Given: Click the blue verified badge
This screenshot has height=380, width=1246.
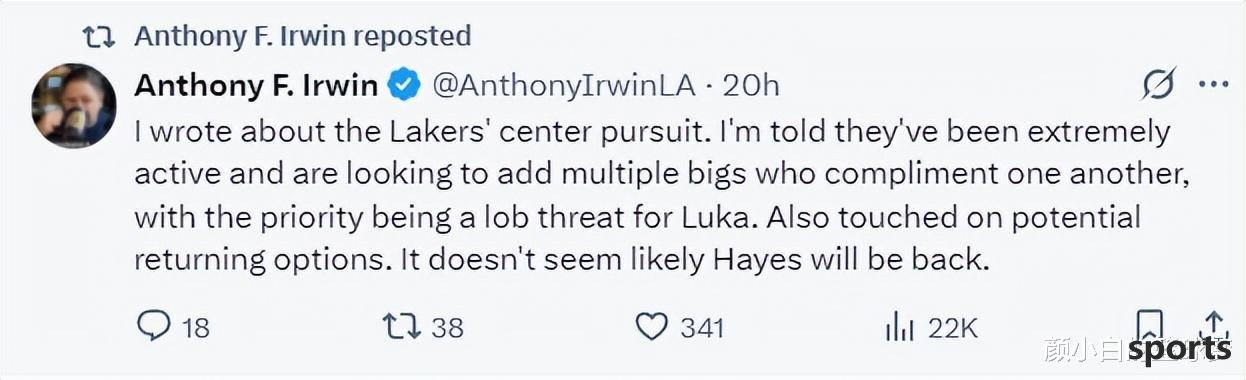Looking at the screenshot, I should (403, 86).
